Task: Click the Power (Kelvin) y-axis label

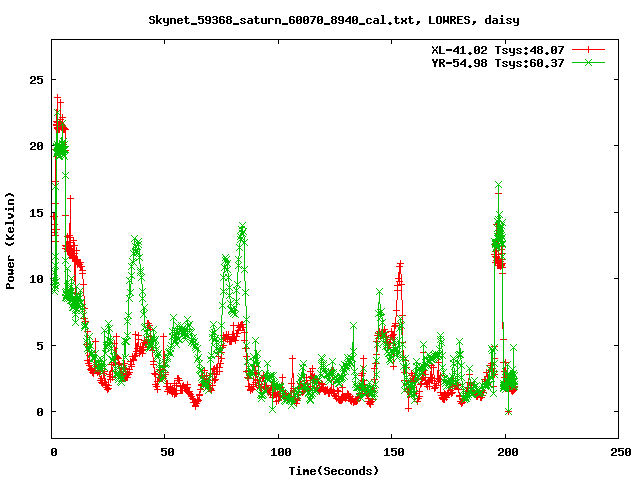Action: click(x=10, y=241)
